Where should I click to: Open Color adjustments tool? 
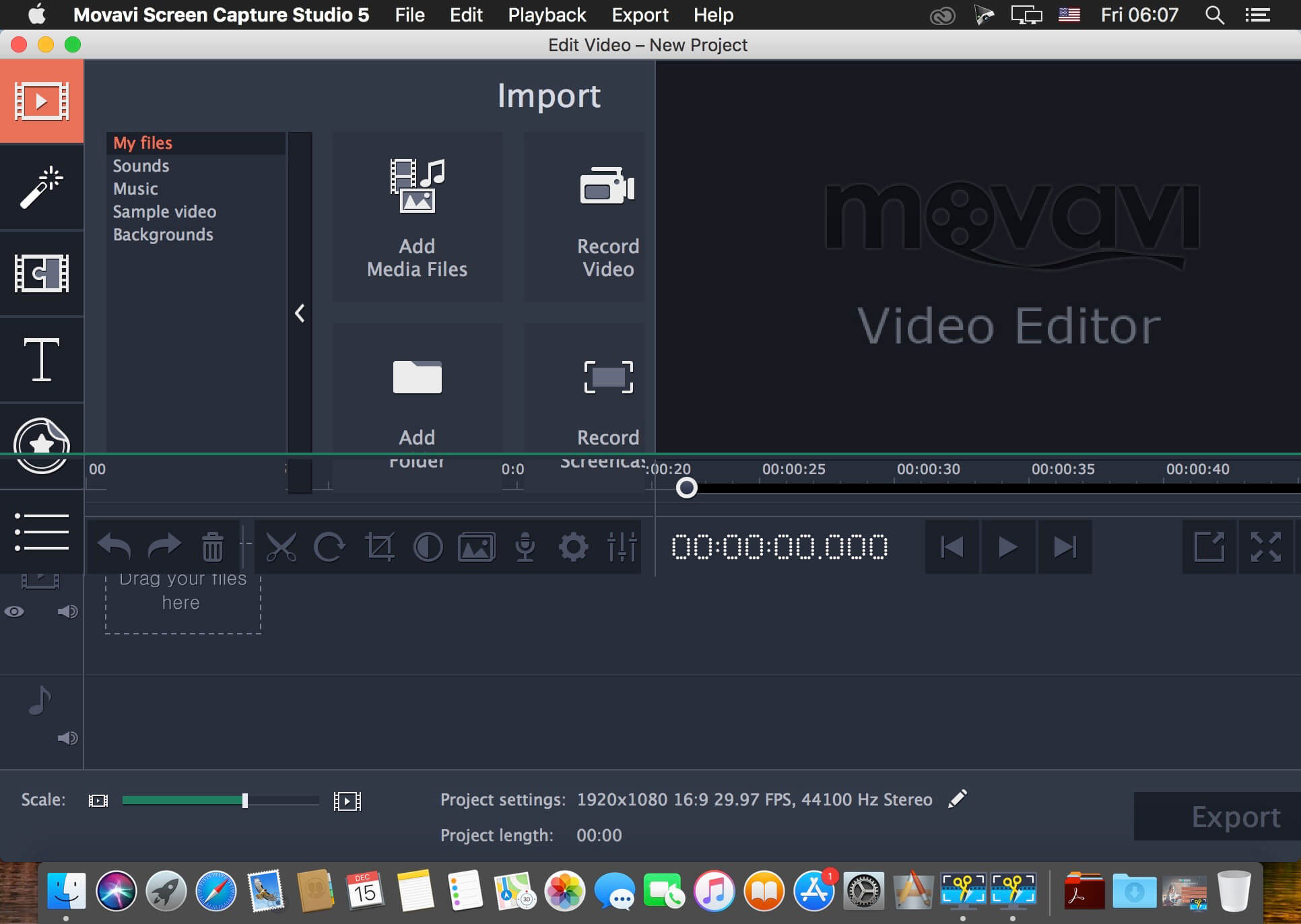[428, 547]
